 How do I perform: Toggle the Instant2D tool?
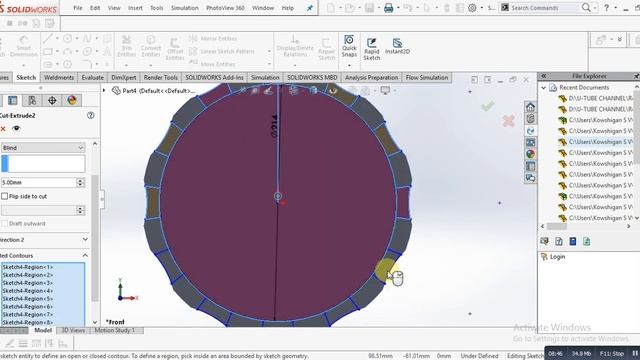pos(397,46)
